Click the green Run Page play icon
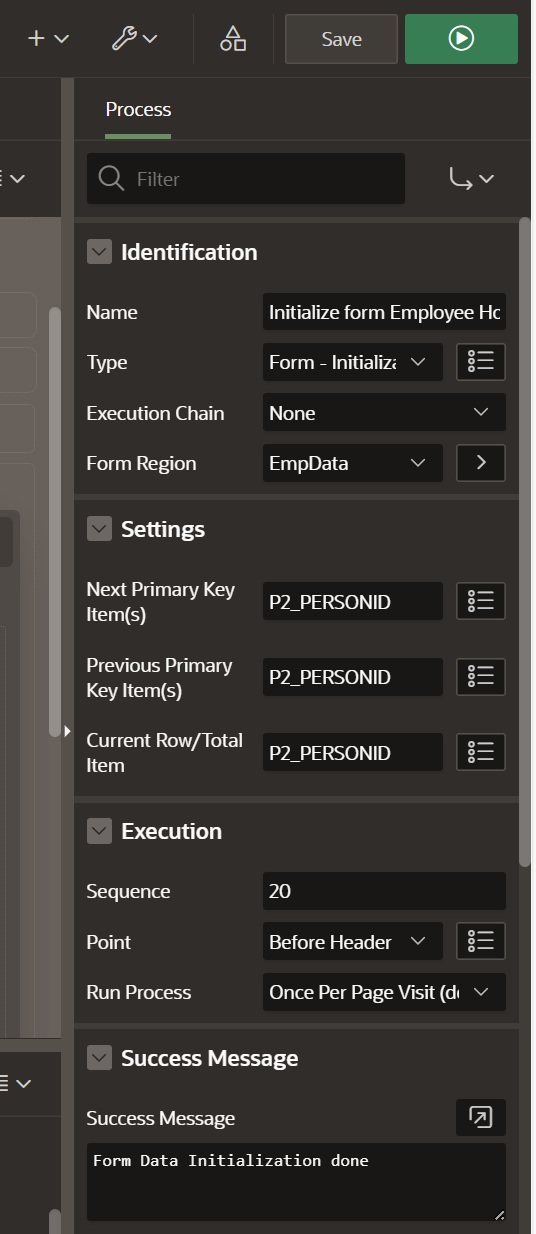The height and width of the screenshot is (1234, 536). coord(461,39)
